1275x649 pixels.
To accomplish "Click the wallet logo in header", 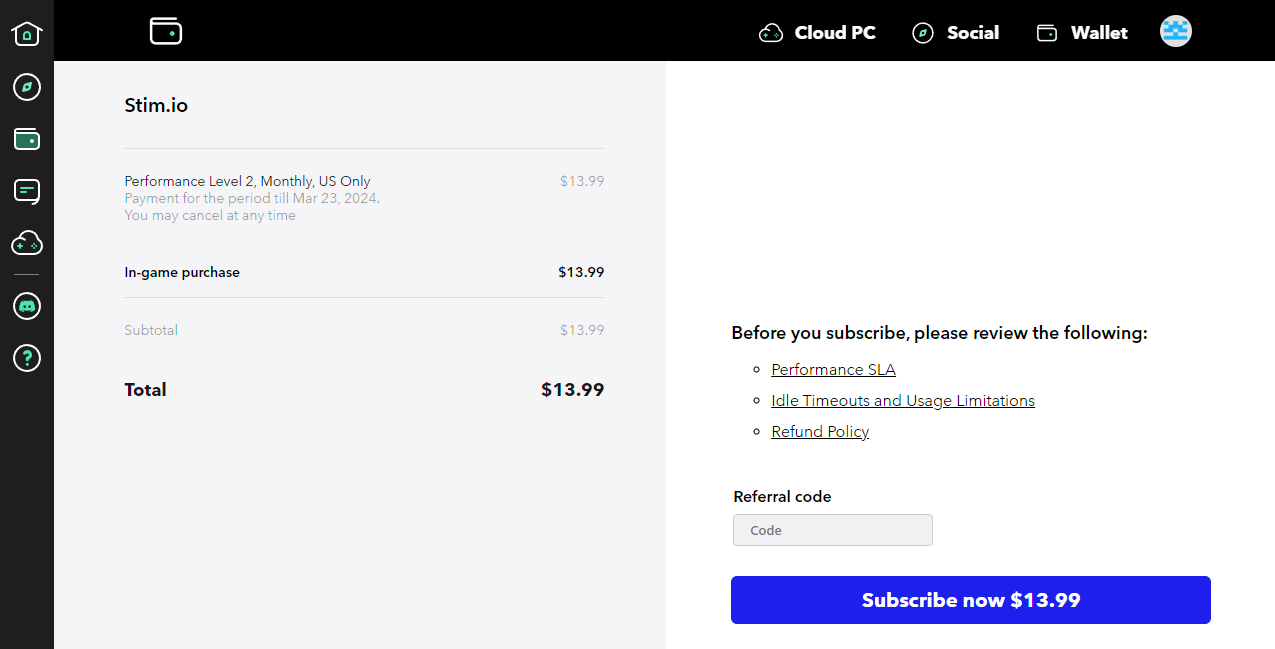I will [x=166, y=31].
